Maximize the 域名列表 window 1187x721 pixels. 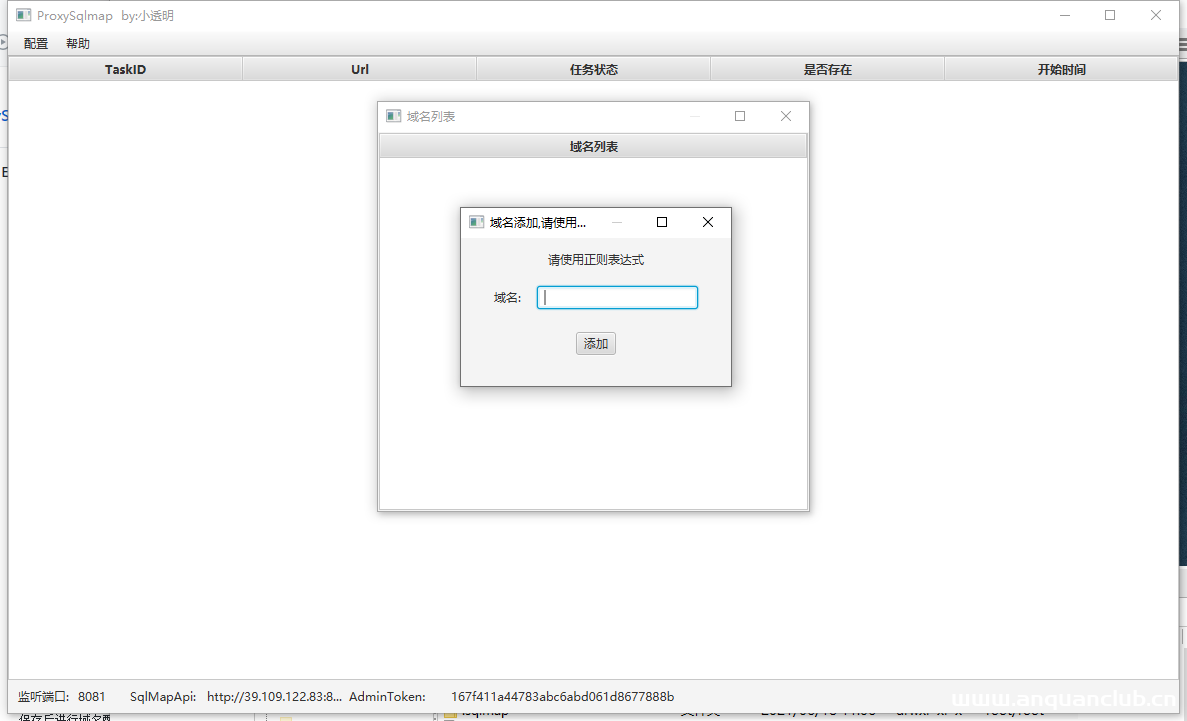coord(740,116)
